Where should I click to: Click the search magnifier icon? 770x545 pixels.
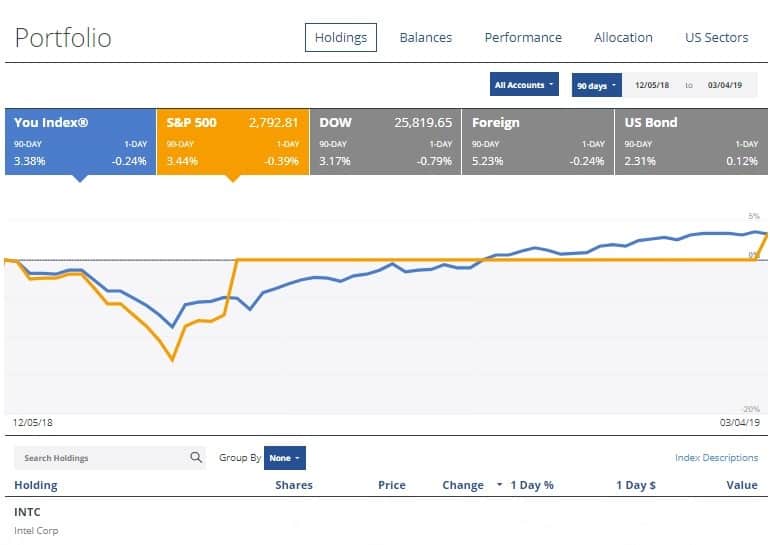pyautogui.click(x=196, y=458)
